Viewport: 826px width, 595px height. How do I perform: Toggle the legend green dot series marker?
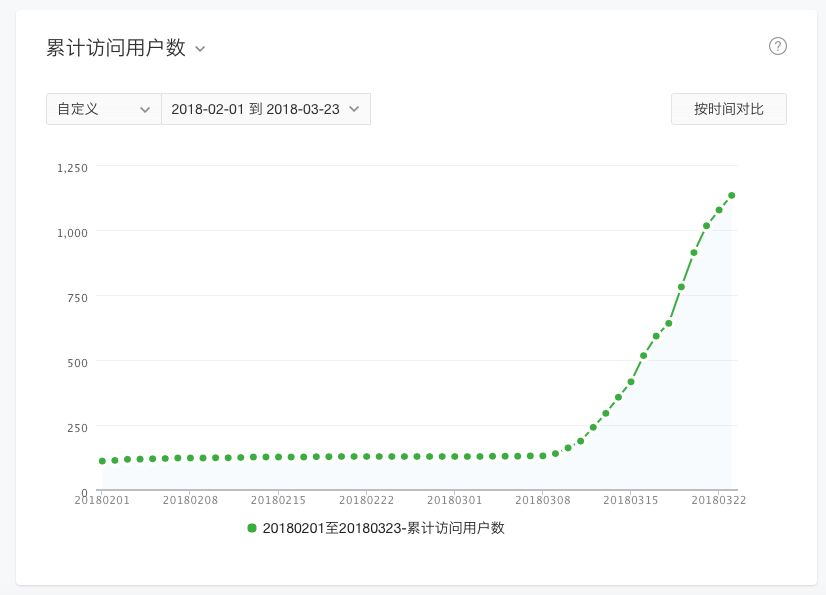click(x=252, y=528)
